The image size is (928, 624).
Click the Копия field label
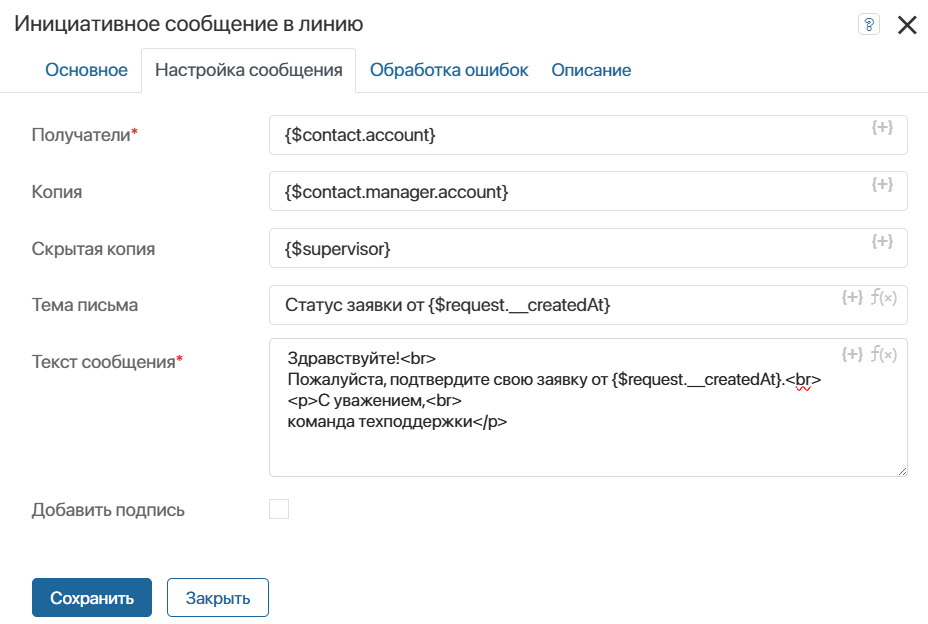pos(57,192)
